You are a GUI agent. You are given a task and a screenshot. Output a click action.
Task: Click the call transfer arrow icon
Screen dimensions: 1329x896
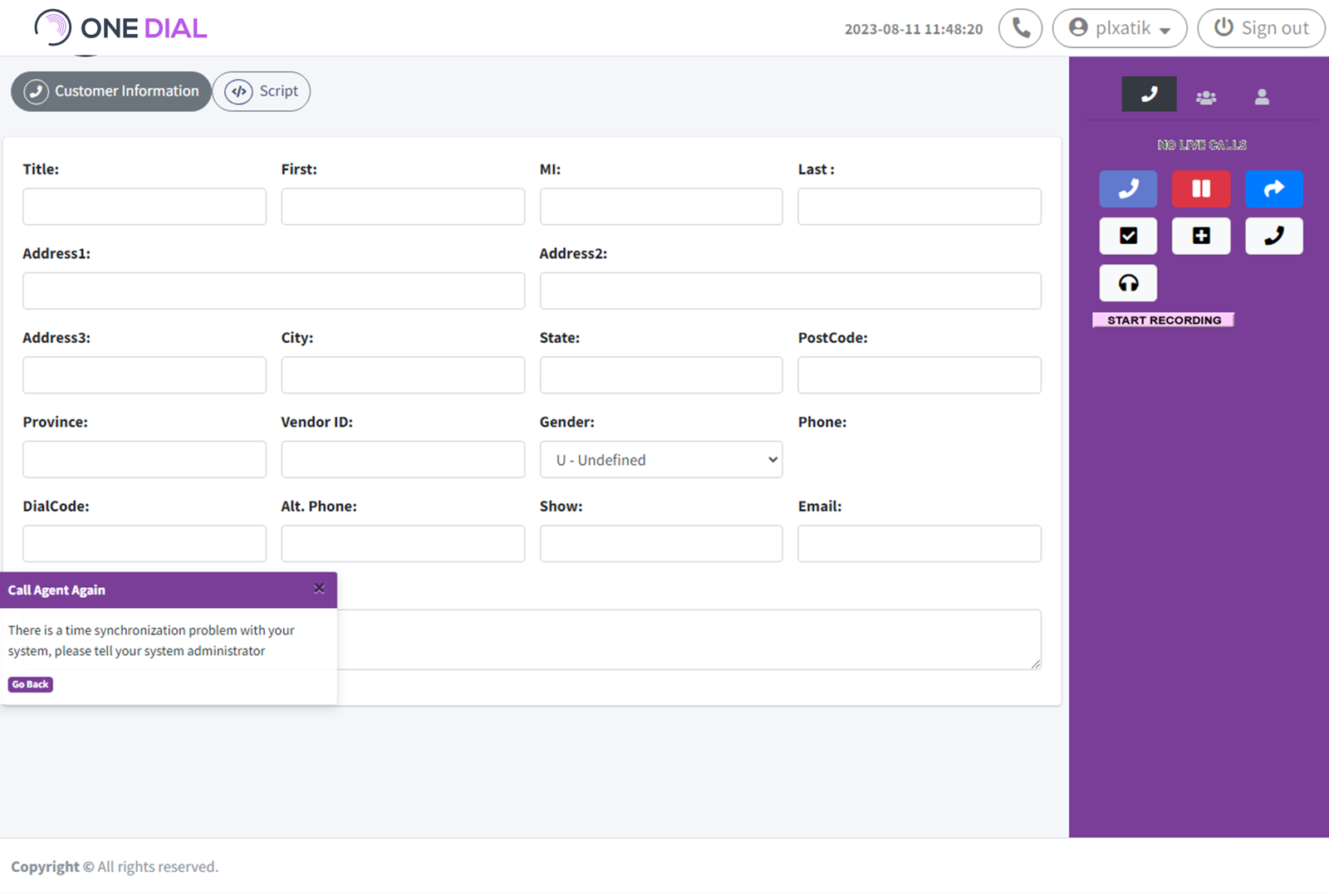[1273, 189]
